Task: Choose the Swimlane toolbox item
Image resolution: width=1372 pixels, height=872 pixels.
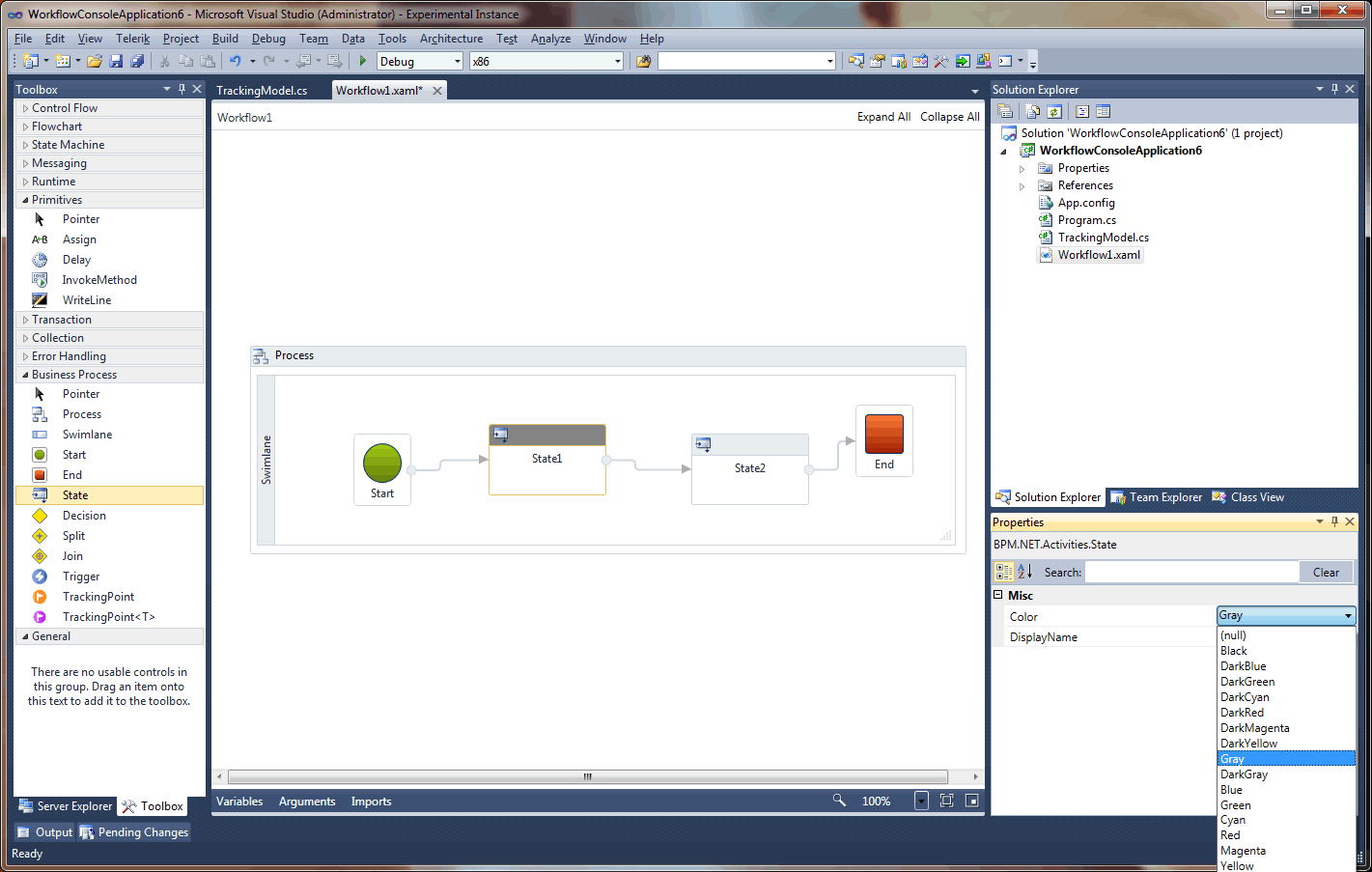Action: click(87, 435)
